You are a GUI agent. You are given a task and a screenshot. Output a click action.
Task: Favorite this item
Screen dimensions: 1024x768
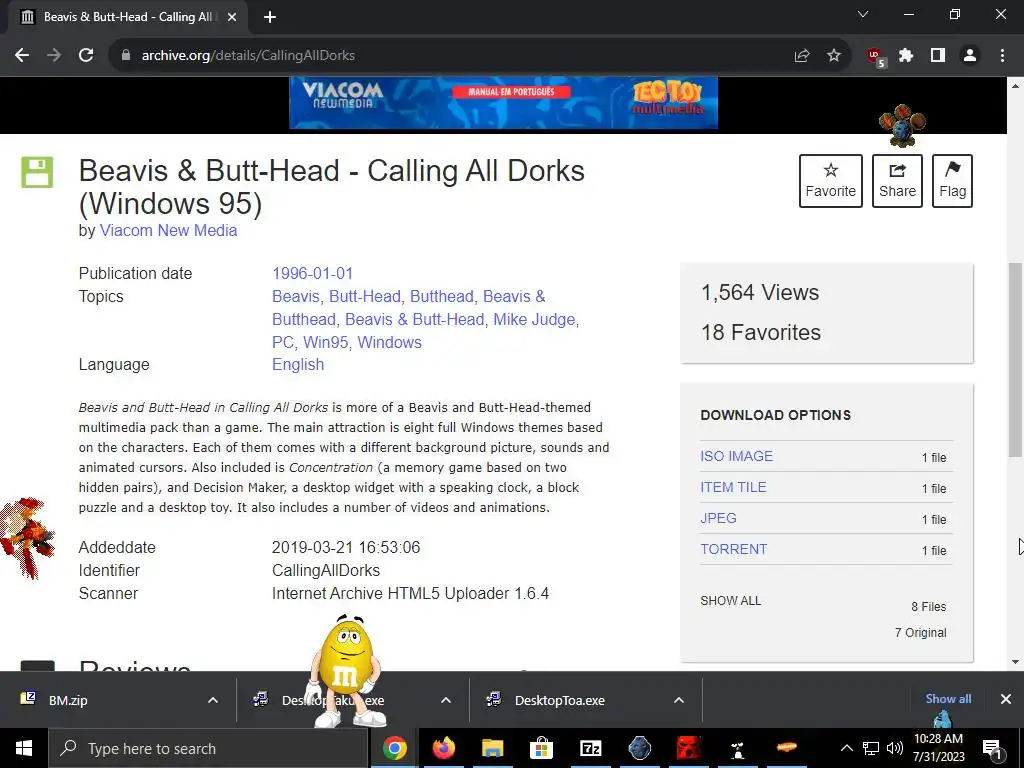[x=831, y=181]
